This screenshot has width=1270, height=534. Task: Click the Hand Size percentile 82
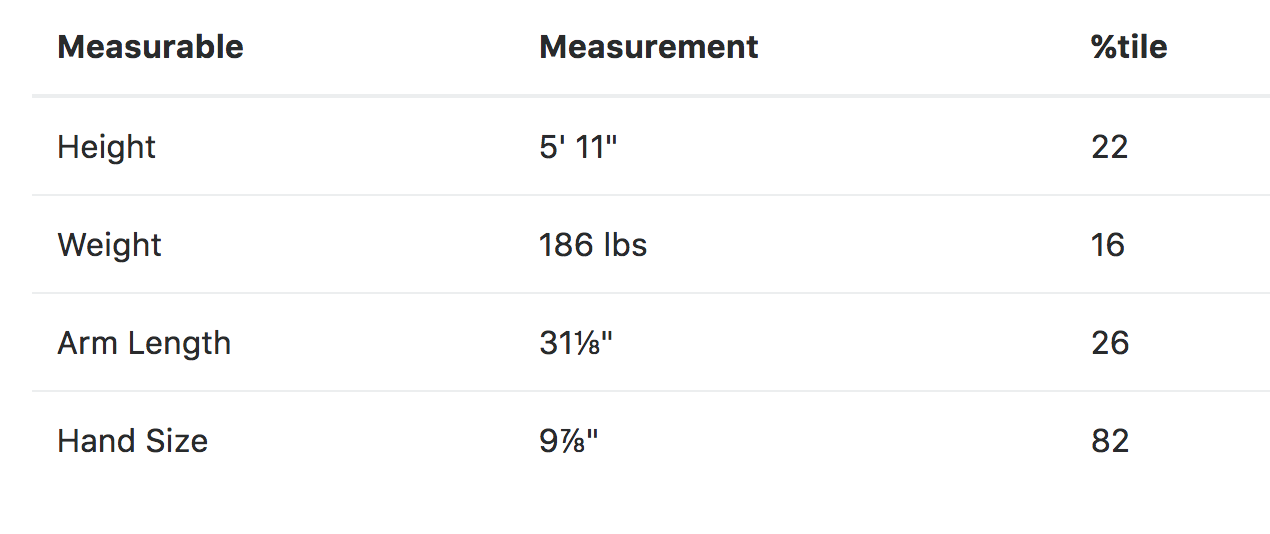click(x=1110, y=441)
